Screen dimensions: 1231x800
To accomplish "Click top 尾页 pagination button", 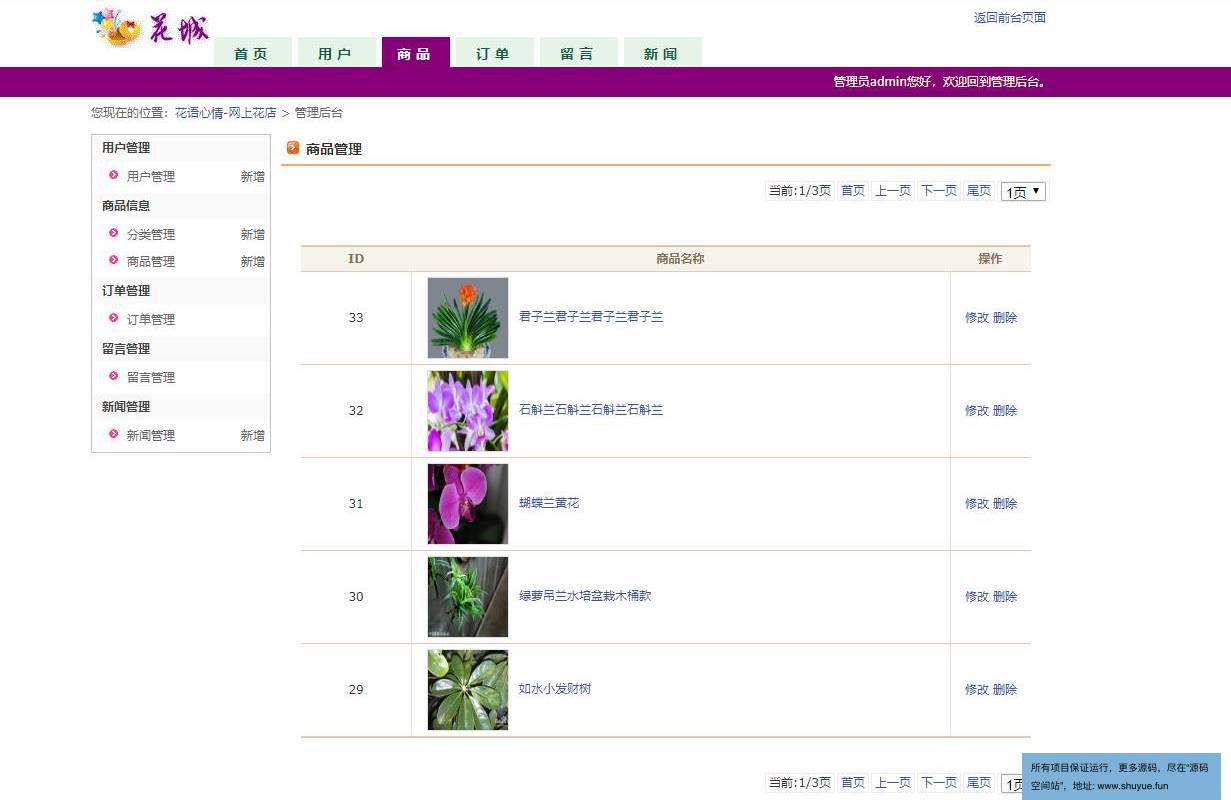I will pos(979,190).
